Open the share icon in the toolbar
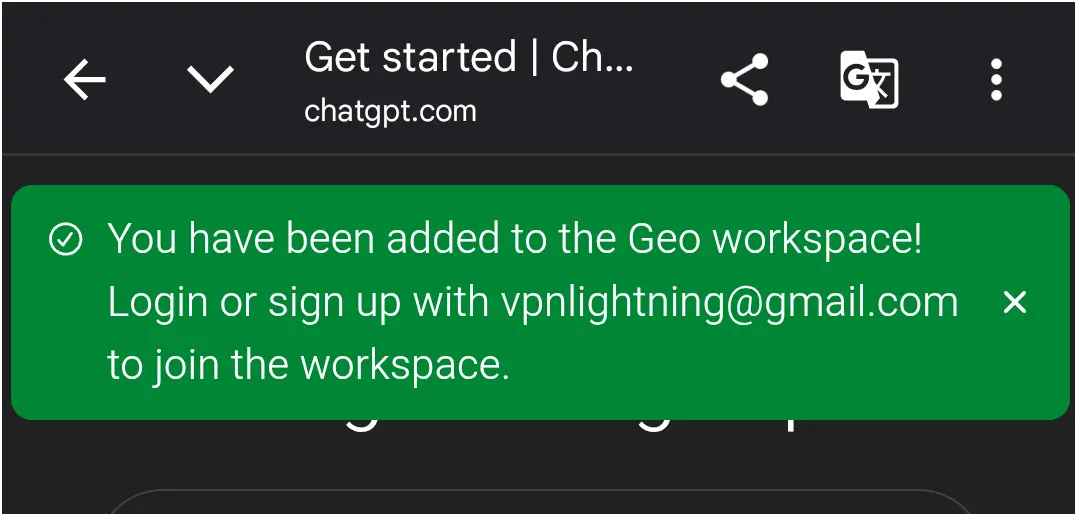This screenshot has width=1077, height=516. (745, 80)
